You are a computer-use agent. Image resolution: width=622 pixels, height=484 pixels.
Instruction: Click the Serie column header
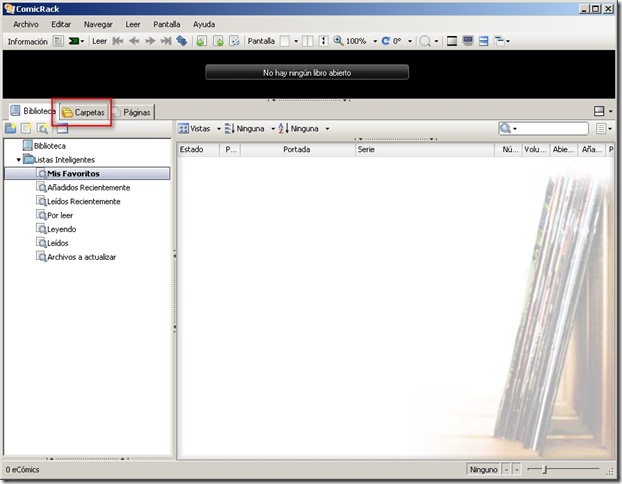[x=424, y=150]
